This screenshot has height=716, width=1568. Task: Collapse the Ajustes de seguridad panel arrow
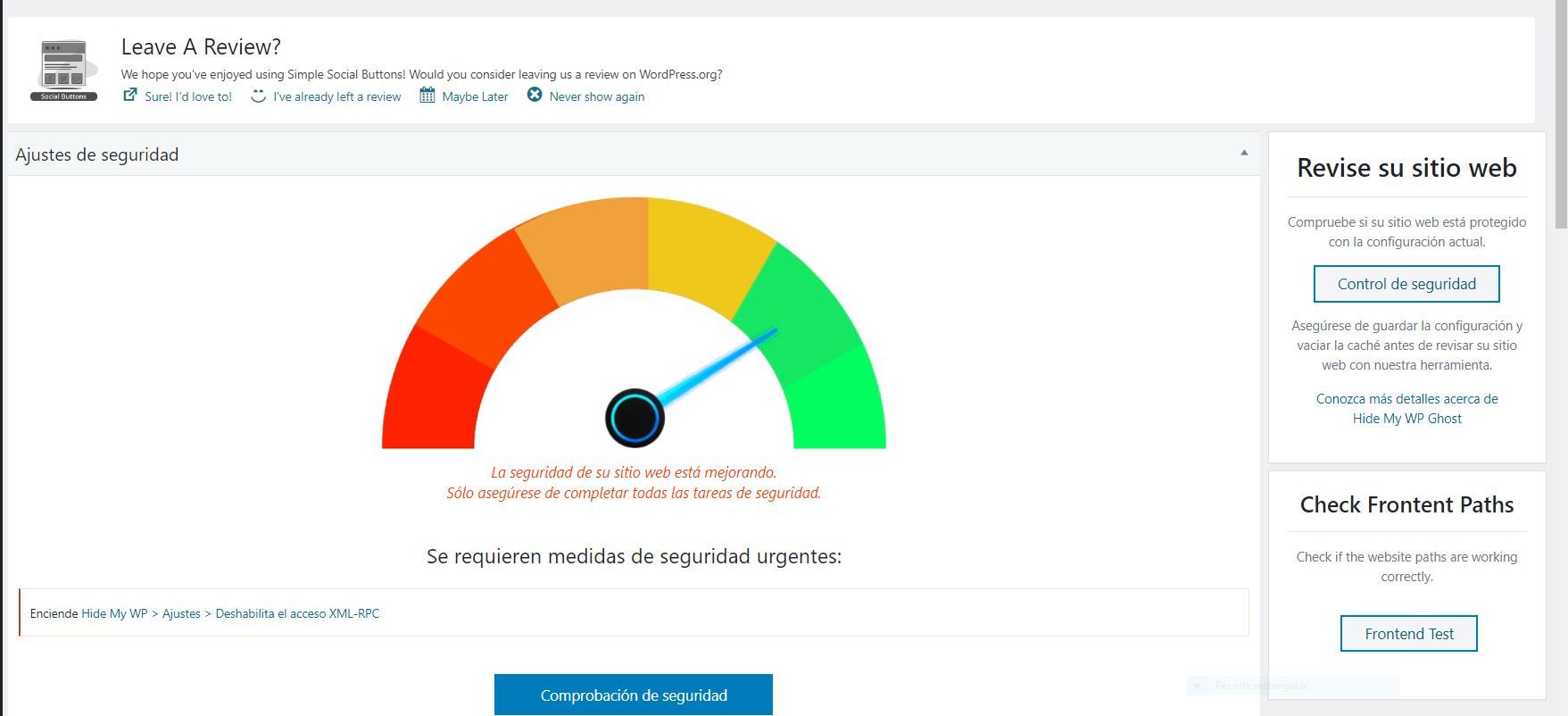pyautogui.click(x=1244, y=154)
